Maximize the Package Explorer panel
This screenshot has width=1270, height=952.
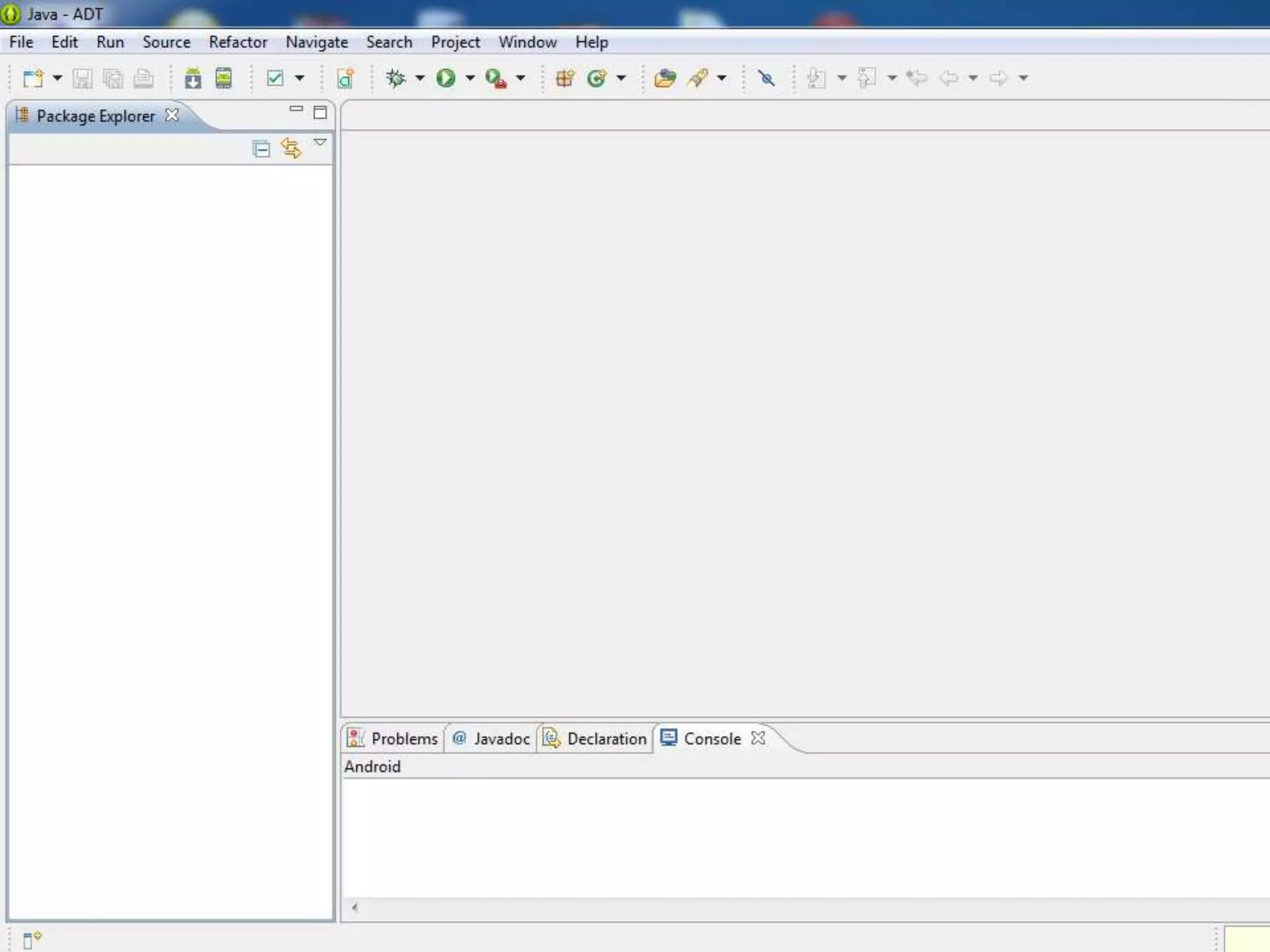[320, 113]
